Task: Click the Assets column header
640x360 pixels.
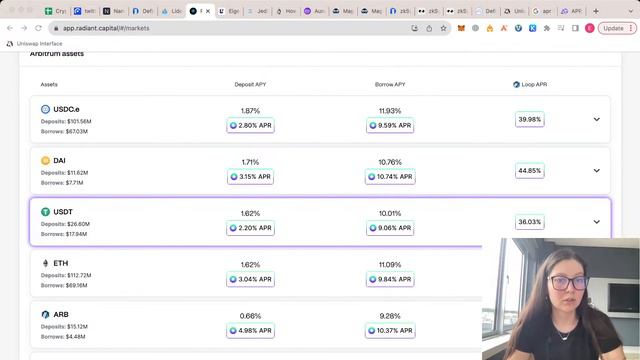Action: pos(49,84)
